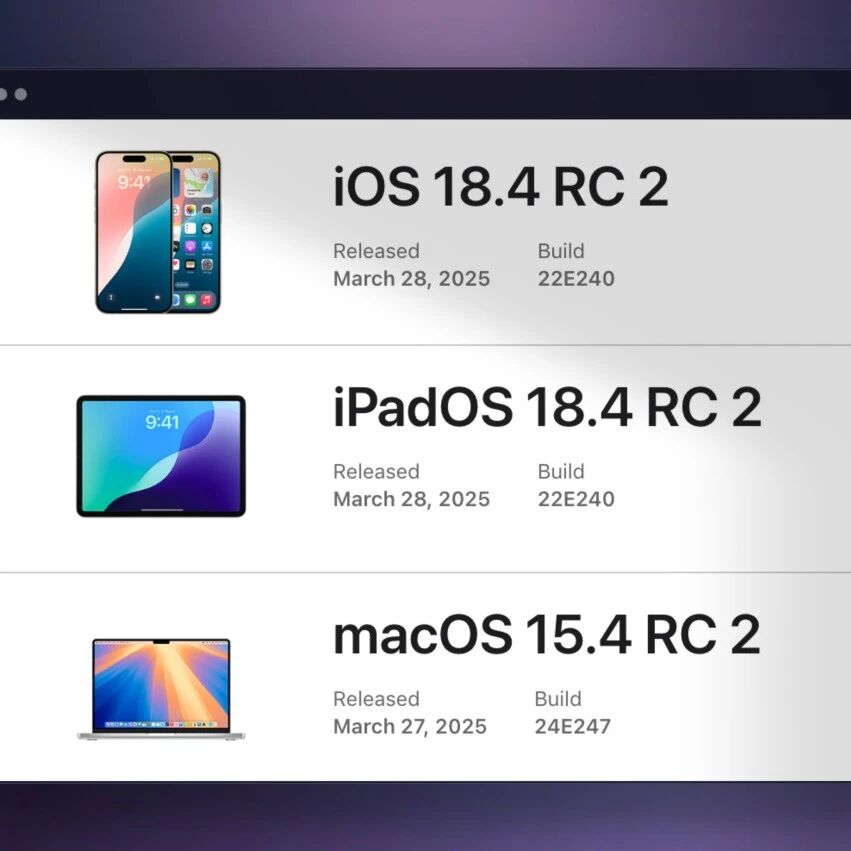Viewport: 851px width, 851px height.
Task: Select iOS build number 22E240
Action: pyautogui.click(x=576, y=278)
